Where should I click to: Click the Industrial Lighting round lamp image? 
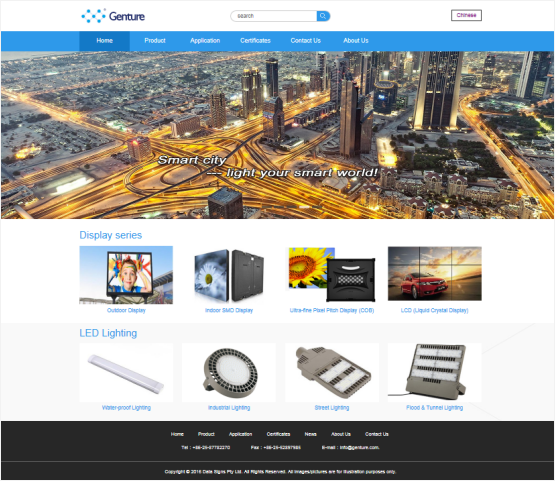[229, 371]
